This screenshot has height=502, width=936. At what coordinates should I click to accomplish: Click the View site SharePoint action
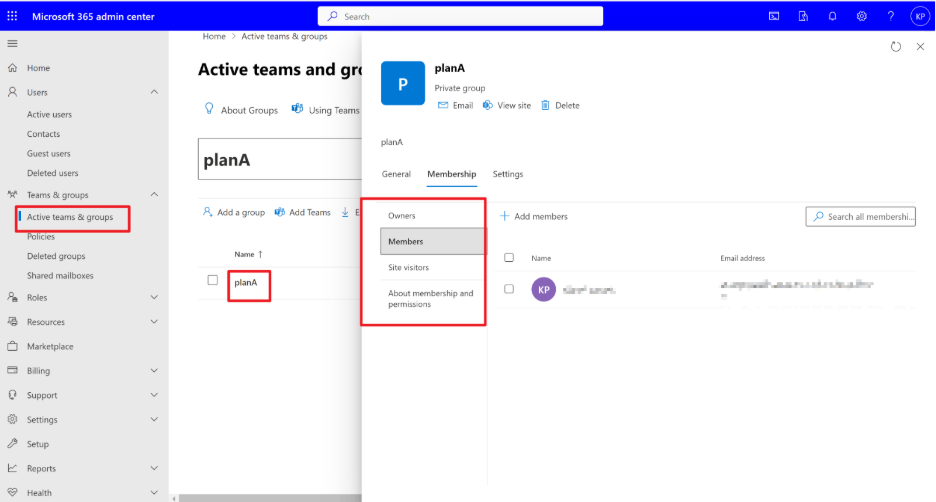coord(507,106)
